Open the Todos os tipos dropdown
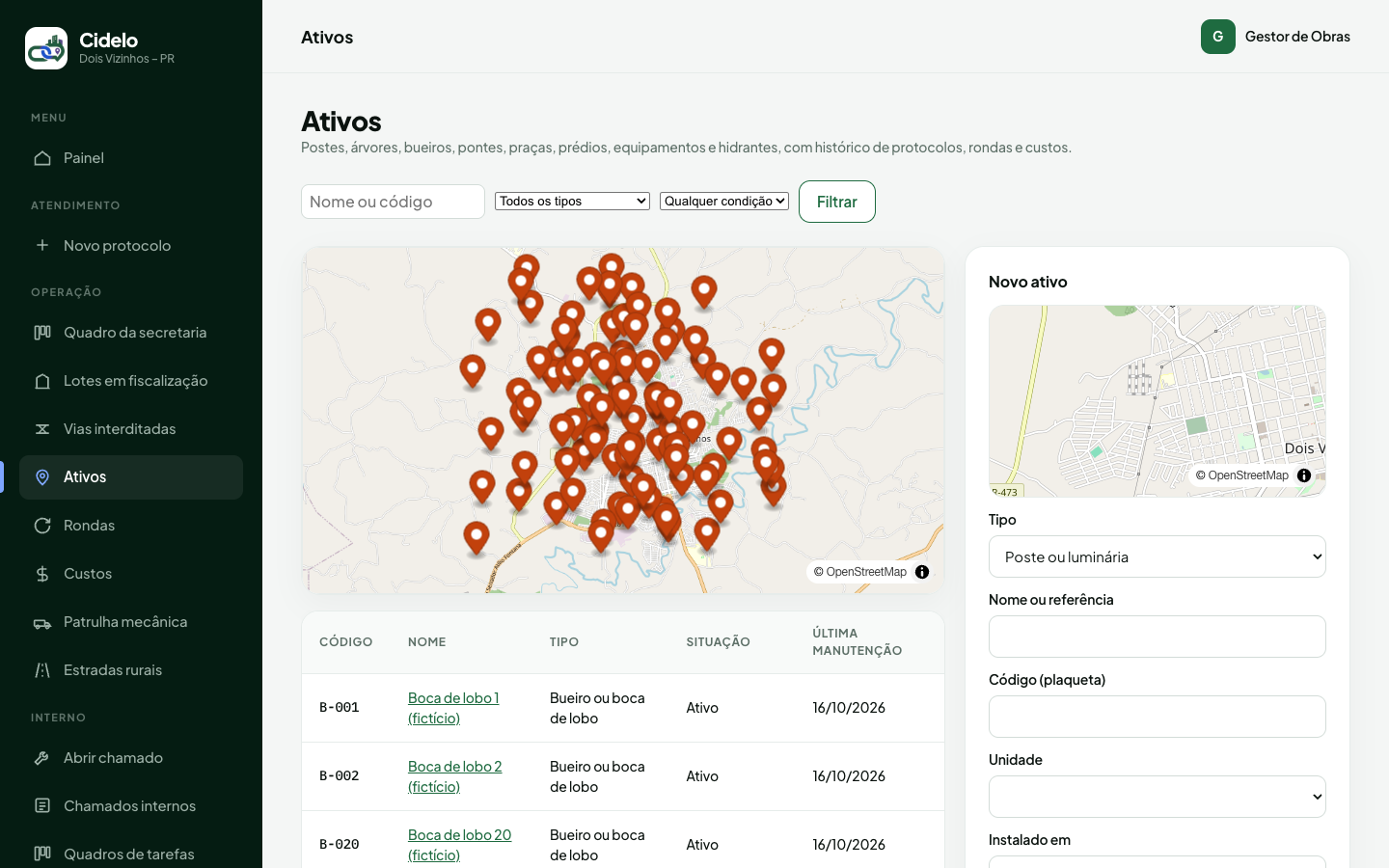This screenshot has height=868, width=1389. [x=572, y=201]
